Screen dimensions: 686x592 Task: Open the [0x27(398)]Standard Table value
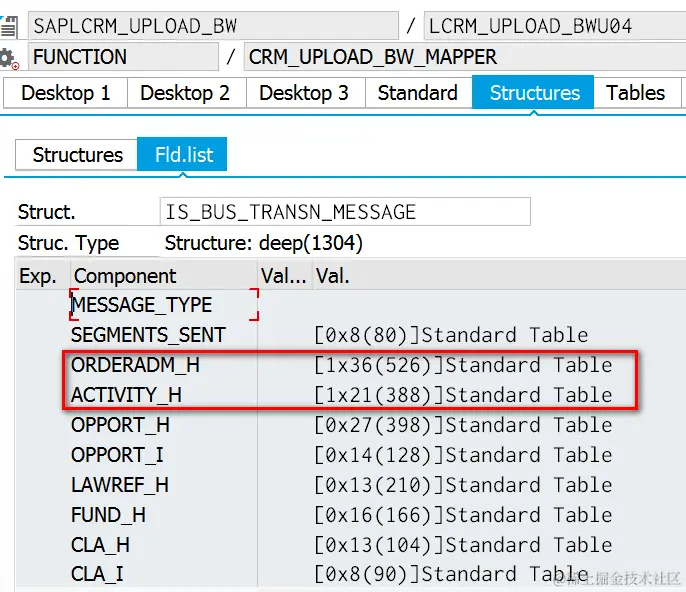tap(463, 425)
